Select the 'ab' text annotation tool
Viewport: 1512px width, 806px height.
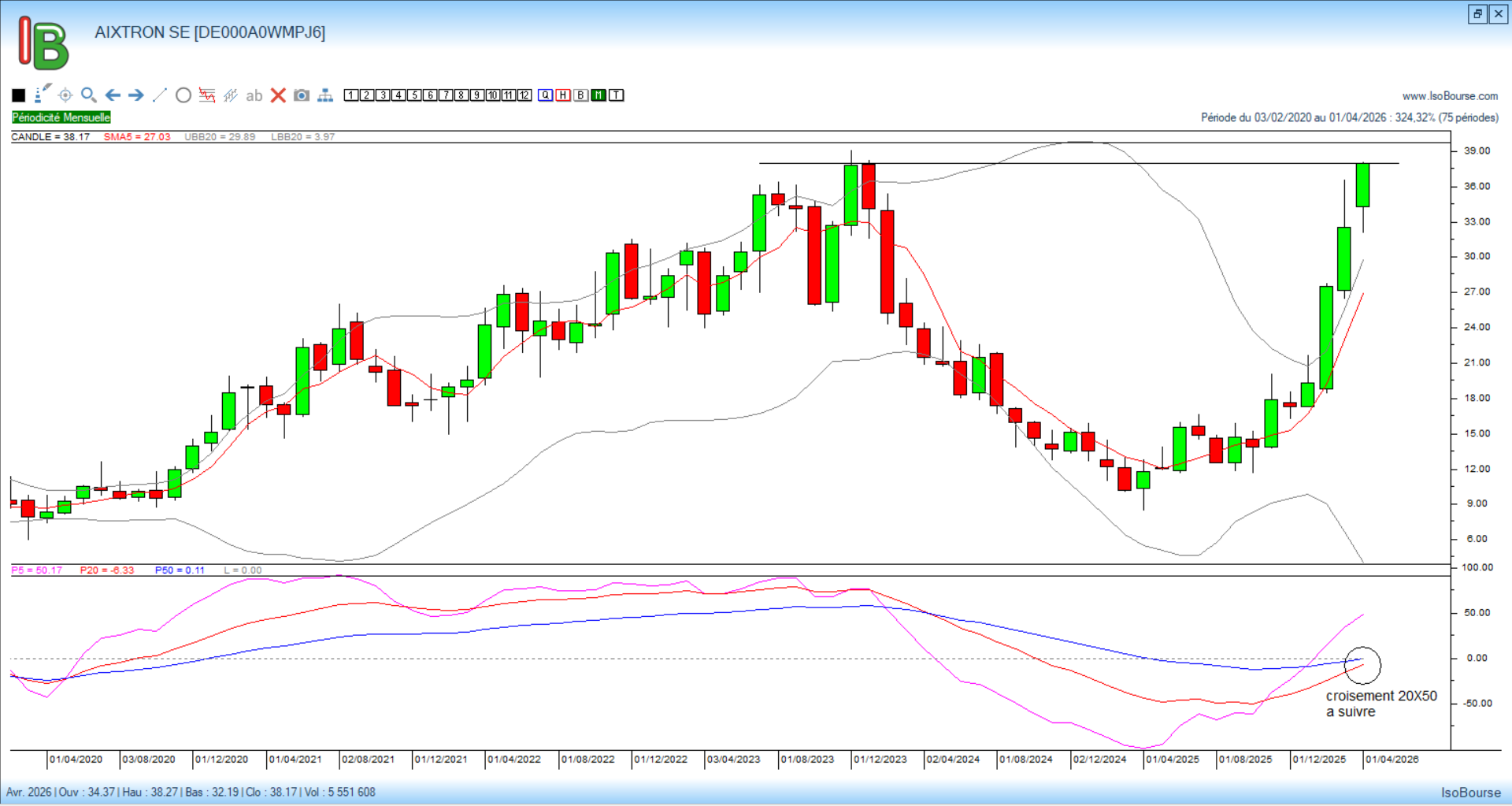point(254,95)
